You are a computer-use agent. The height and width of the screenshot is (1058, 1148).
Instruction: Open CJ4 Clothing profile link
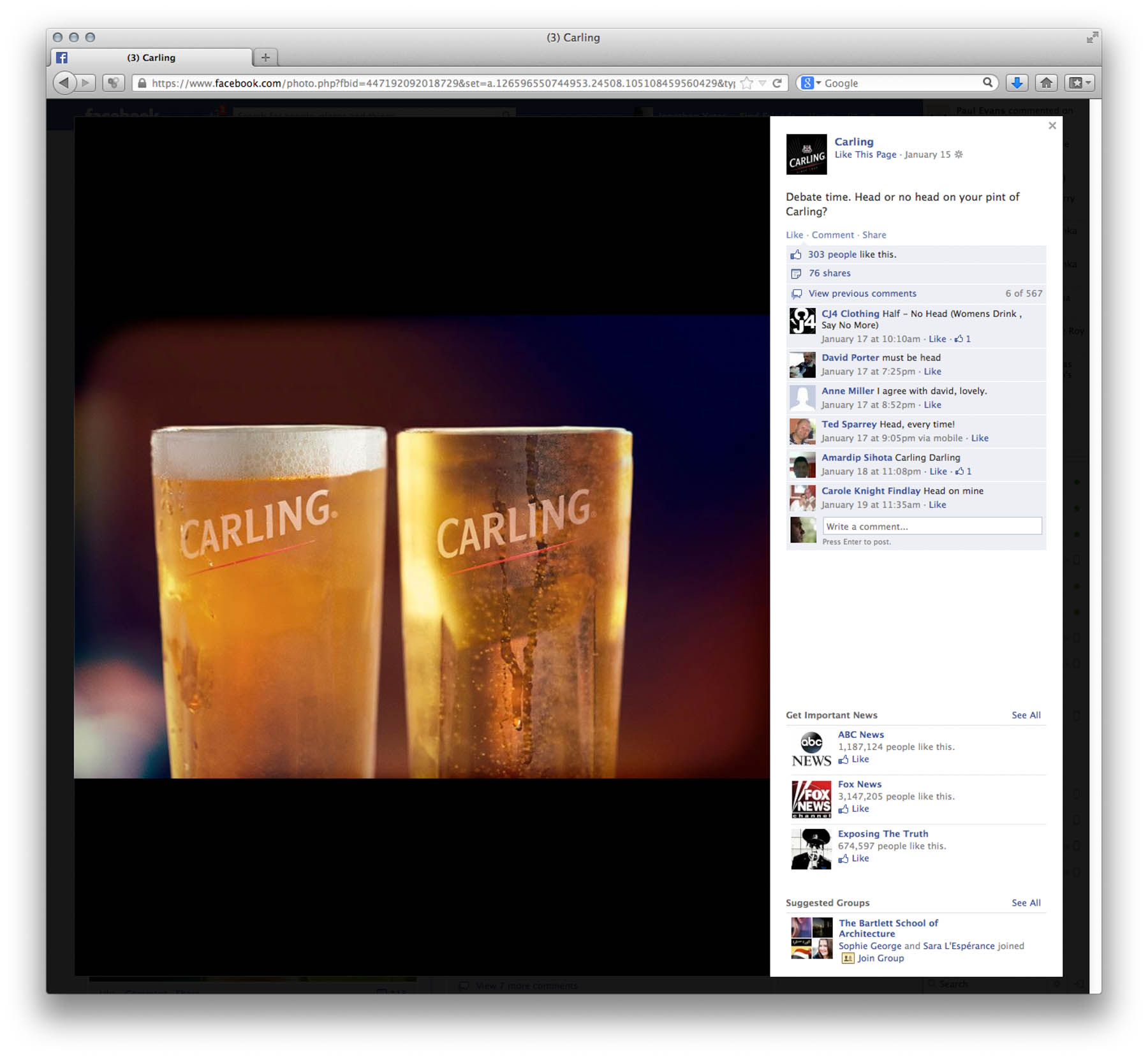point(850,314)
